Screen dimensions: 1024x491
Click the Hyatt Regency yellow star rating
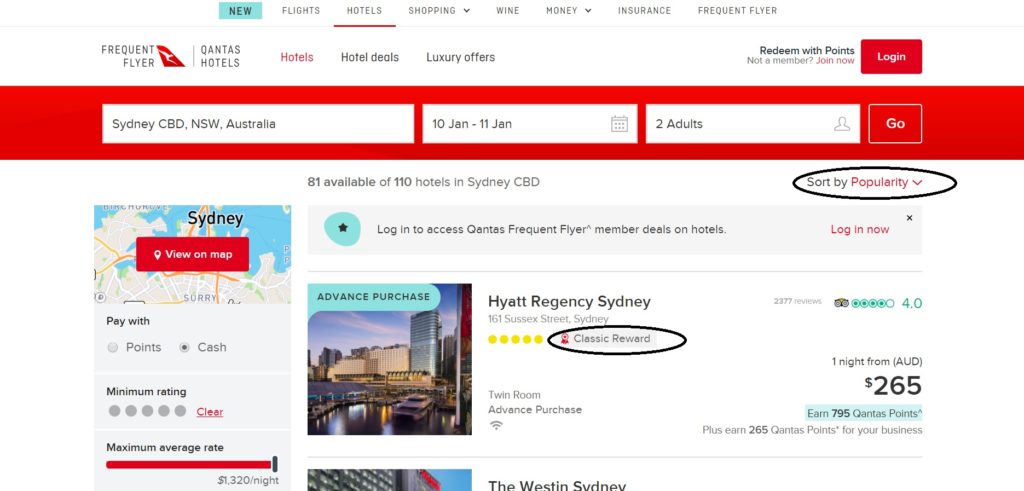click(x=515, y=339)
